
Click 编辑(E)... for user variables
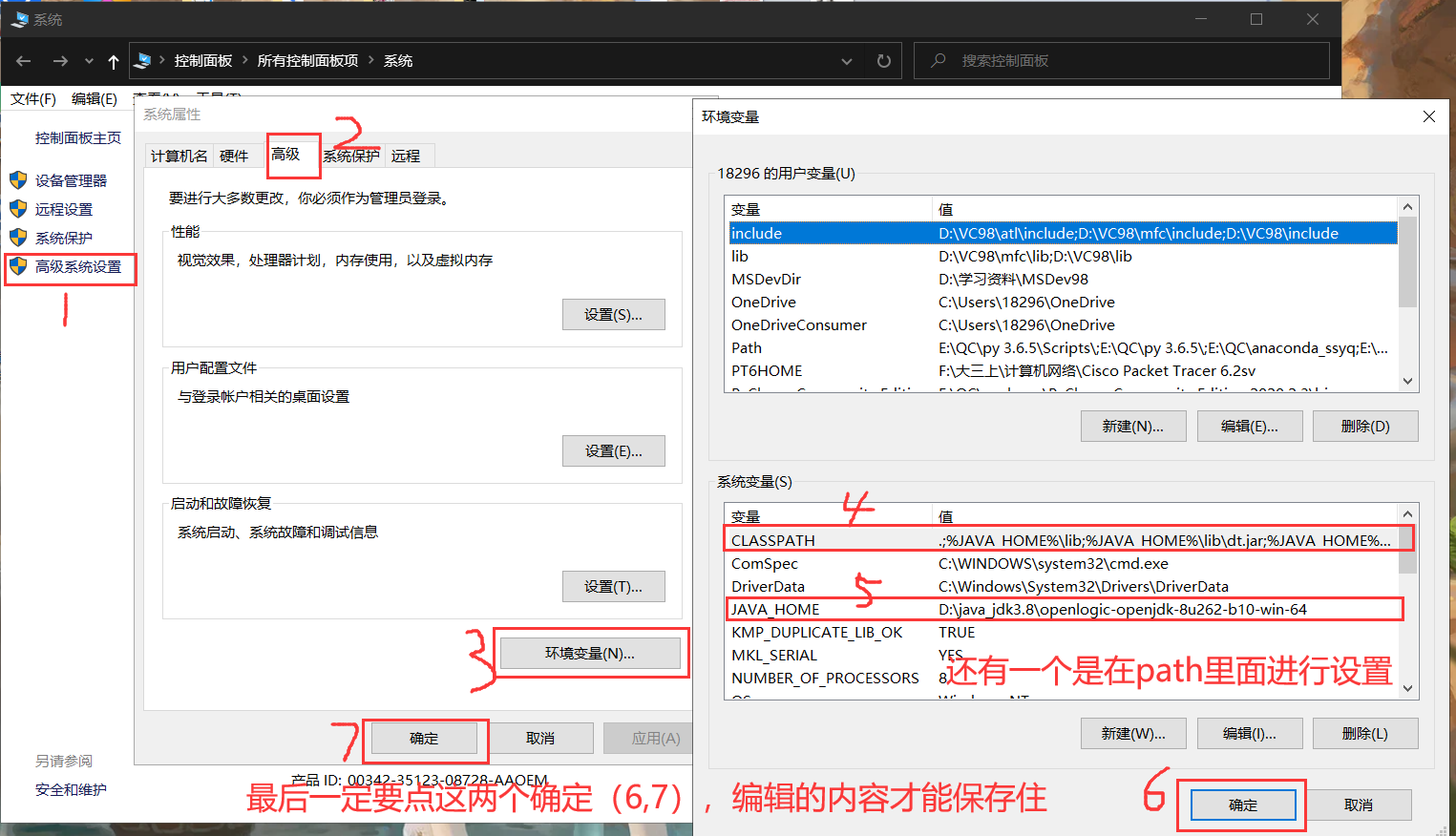[1250, 426]
